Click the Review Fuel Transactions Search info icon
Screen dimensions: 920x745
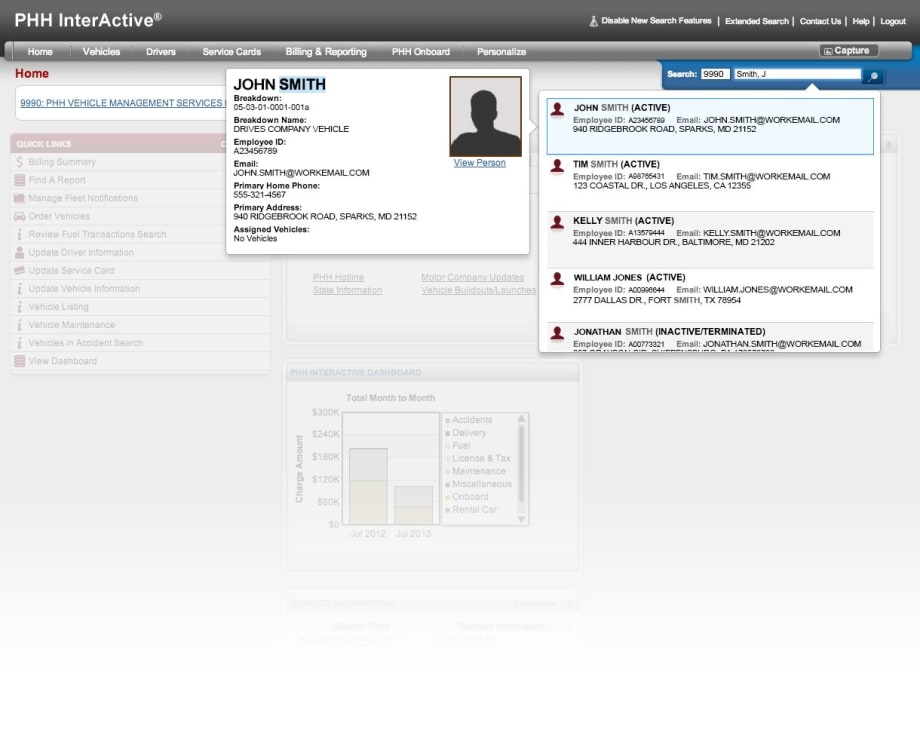pos(19,235)
